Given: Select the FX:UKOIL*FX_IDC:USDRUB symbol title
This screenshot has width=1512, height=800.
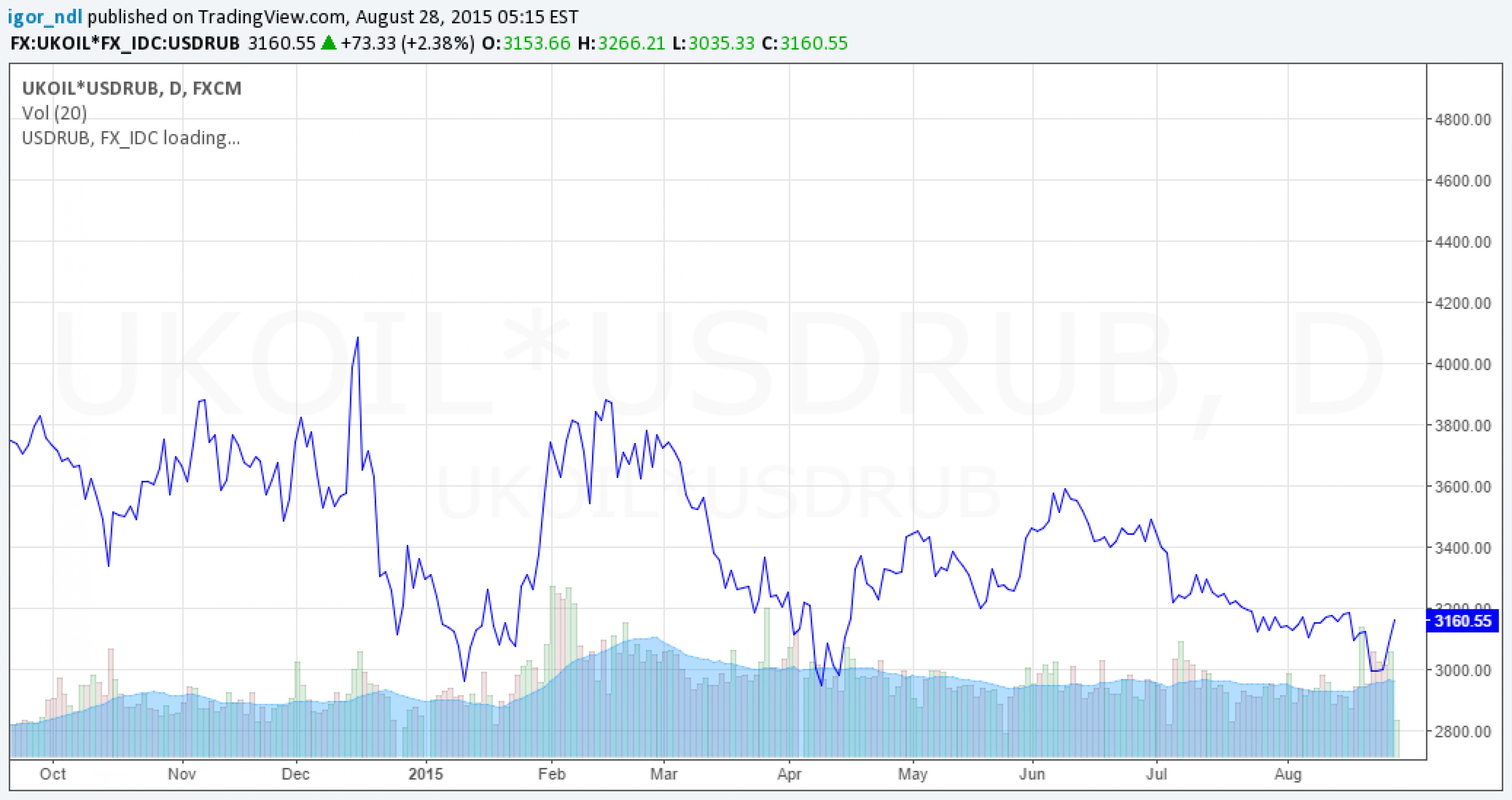Looking at the screenshot, I should click(125, 43).
